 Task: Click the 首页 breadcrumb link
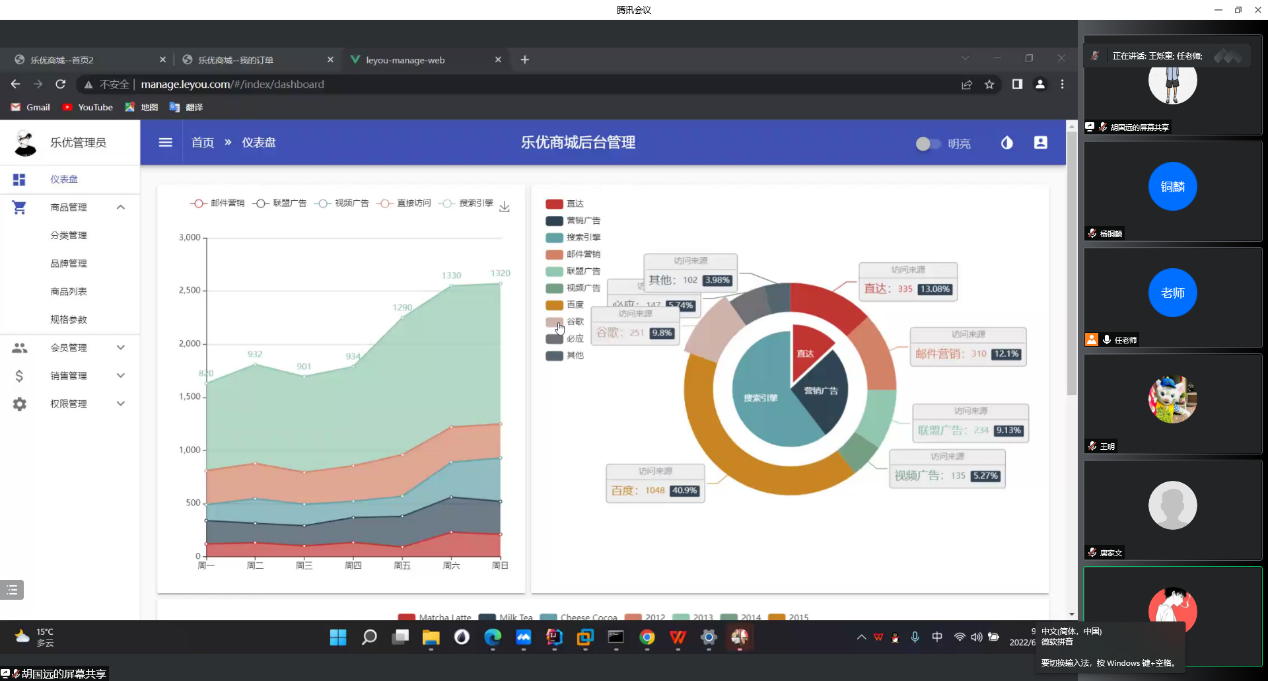(203, 143)
